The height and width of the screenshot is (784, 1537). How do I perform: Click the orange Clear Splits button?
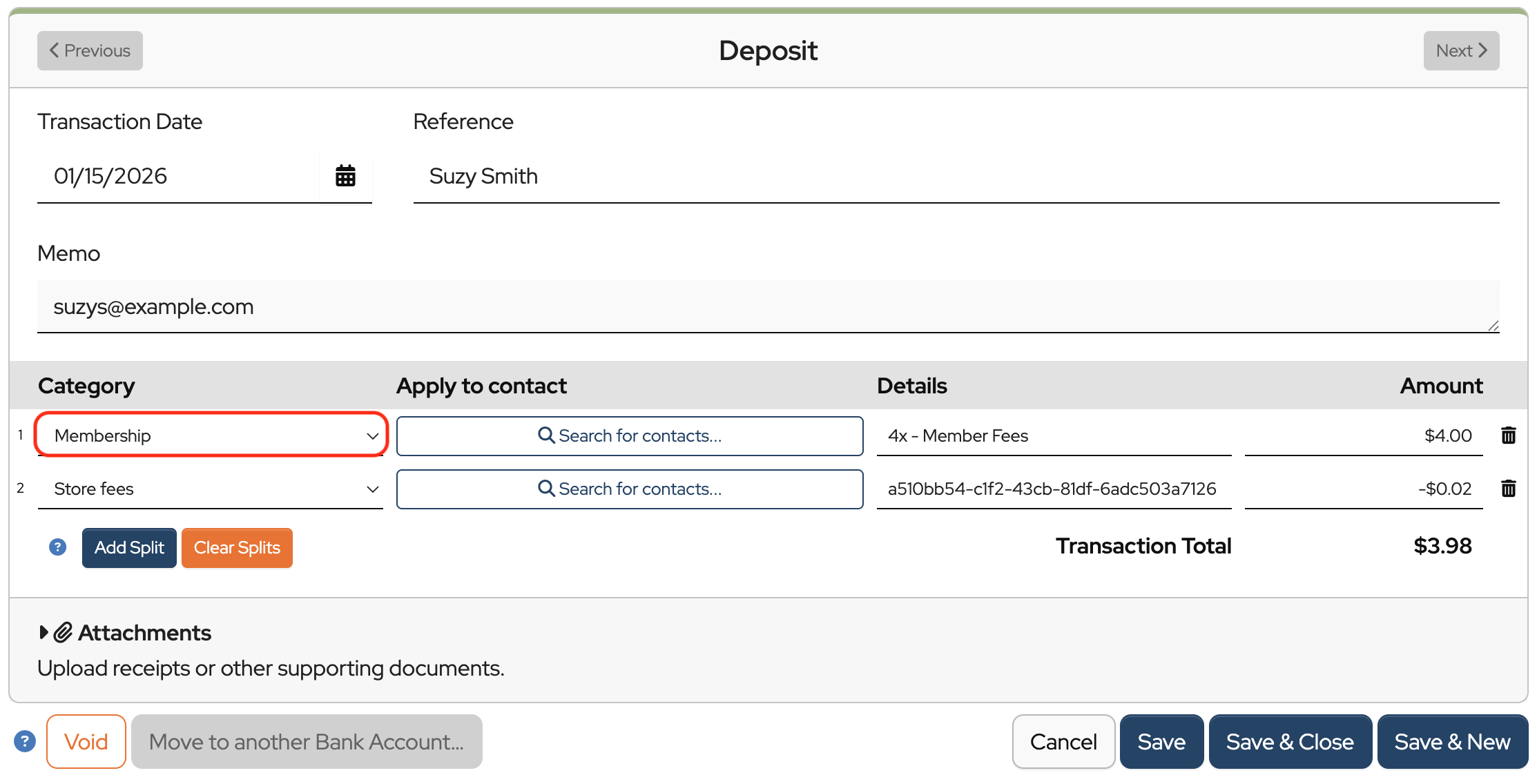tap(237, 547)
